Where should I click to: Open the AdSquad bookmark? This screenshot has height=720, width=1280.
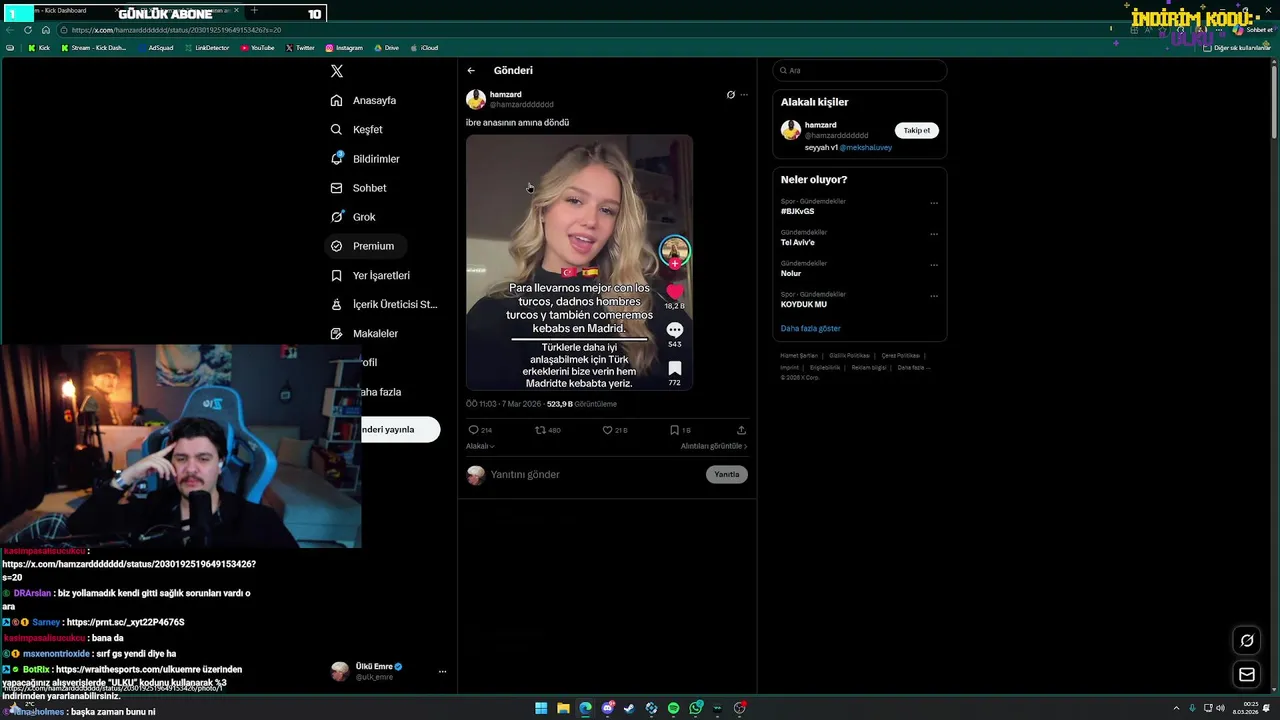click(x=157, y=48)
